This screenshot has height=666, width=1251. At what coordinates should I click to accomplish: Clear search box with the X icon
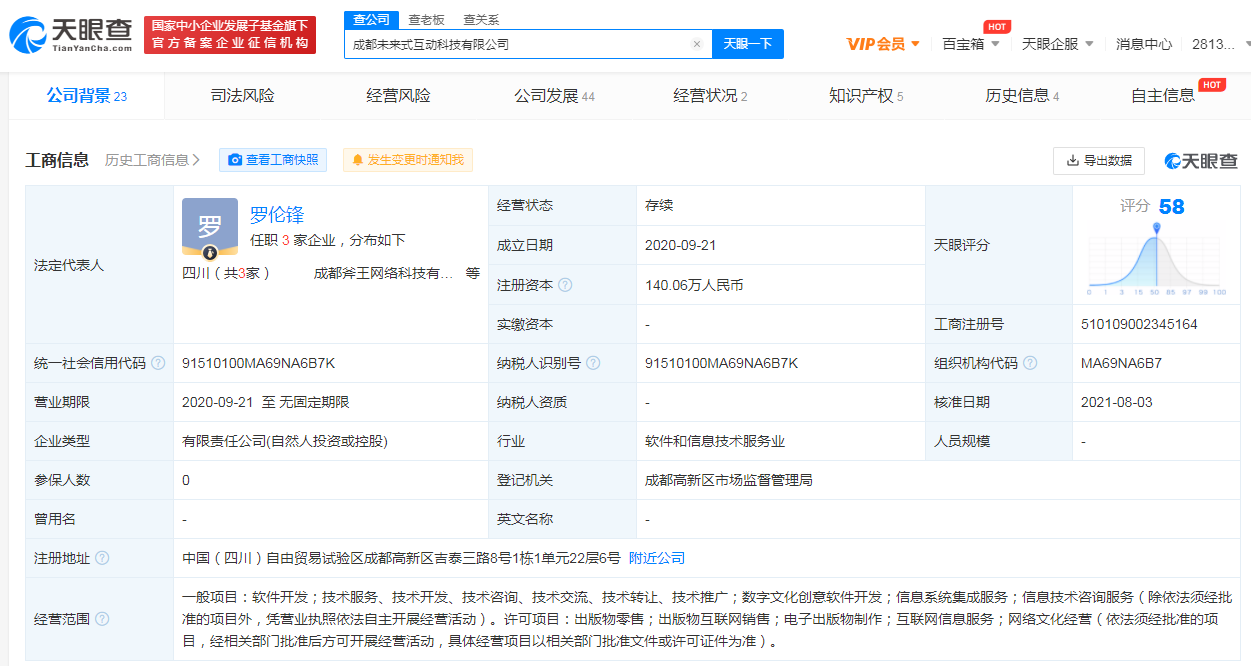tap(696, 44)
